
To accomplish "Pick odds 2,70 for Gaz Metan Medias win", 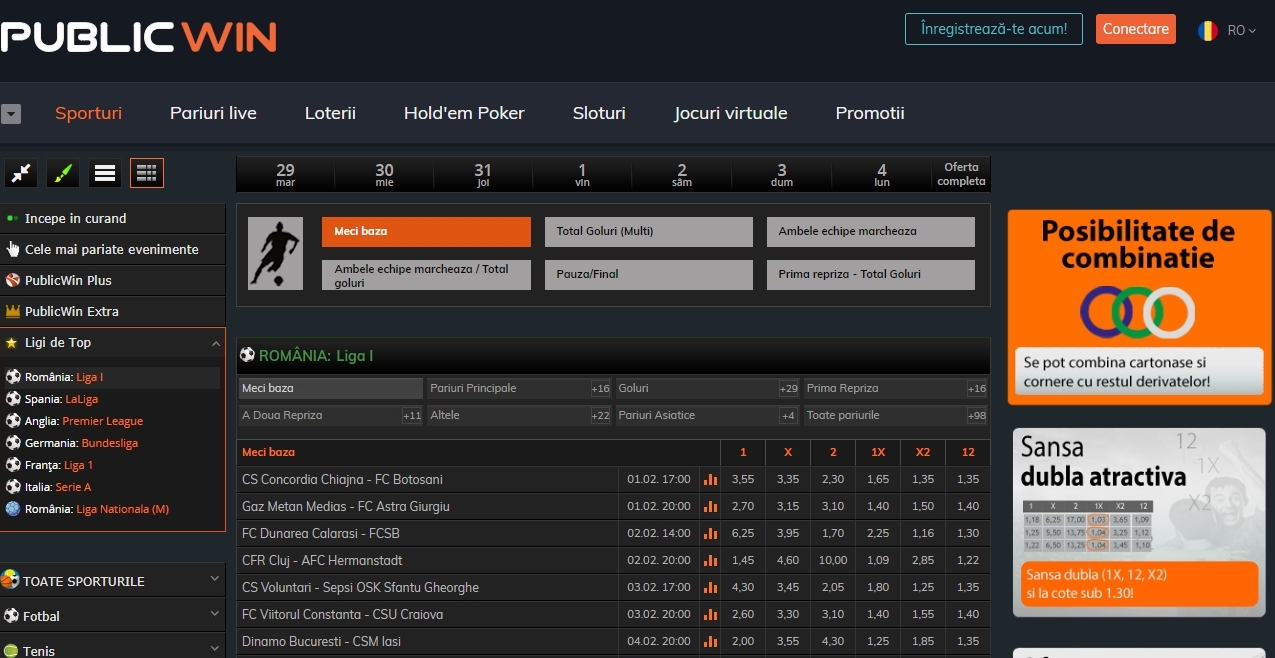I will pos(743,507).
